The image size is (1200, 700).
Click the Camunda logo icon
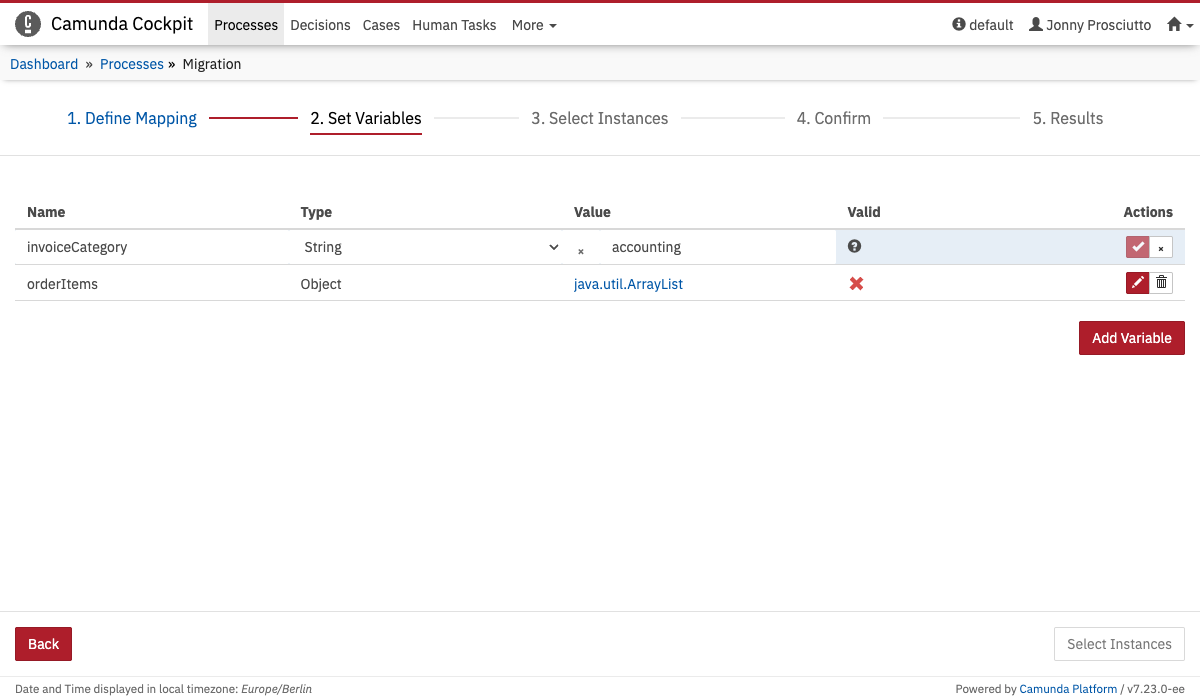28,24
